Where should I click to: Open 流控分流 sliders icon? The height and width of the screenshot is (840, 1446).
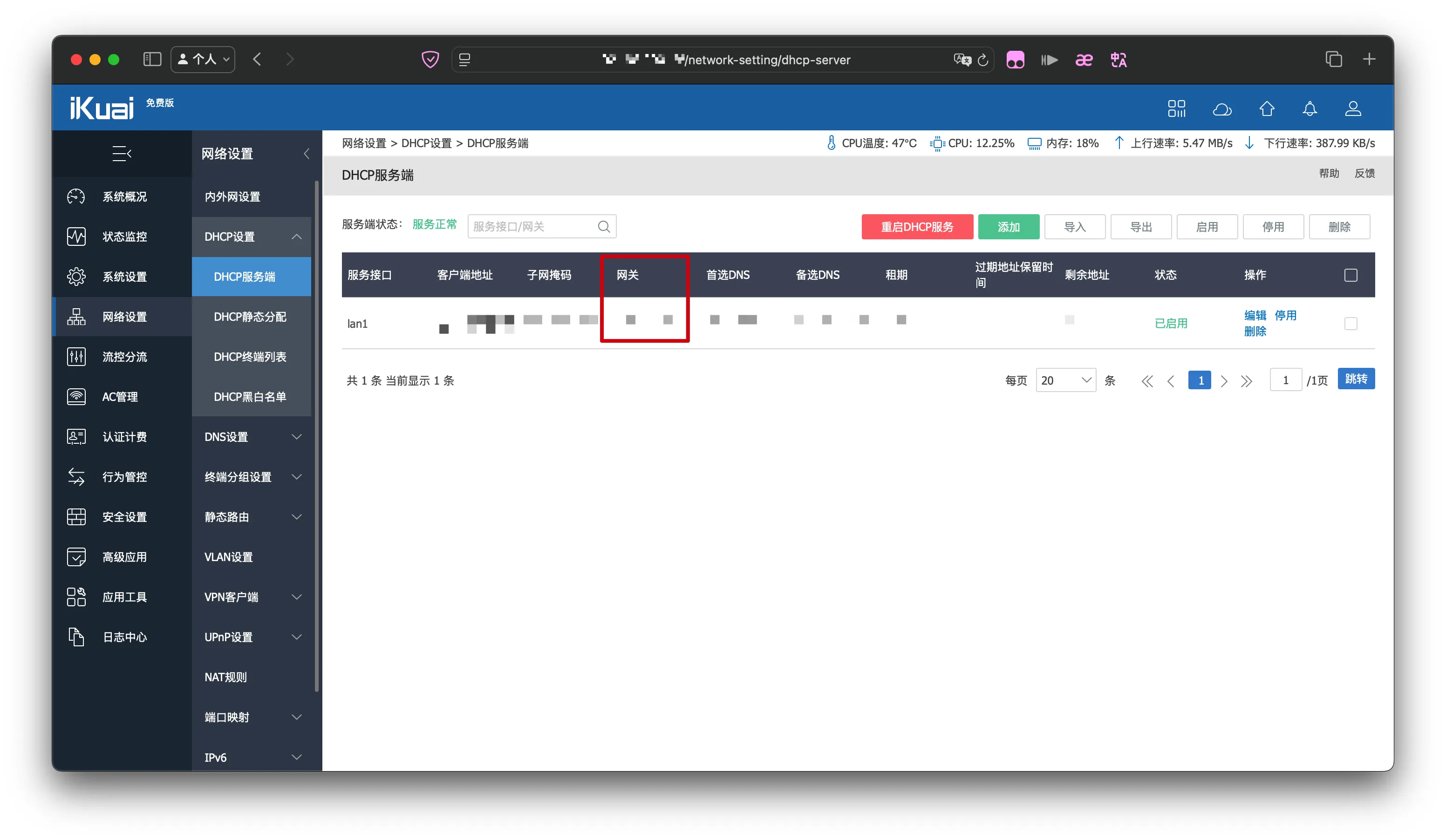[76, 357]
